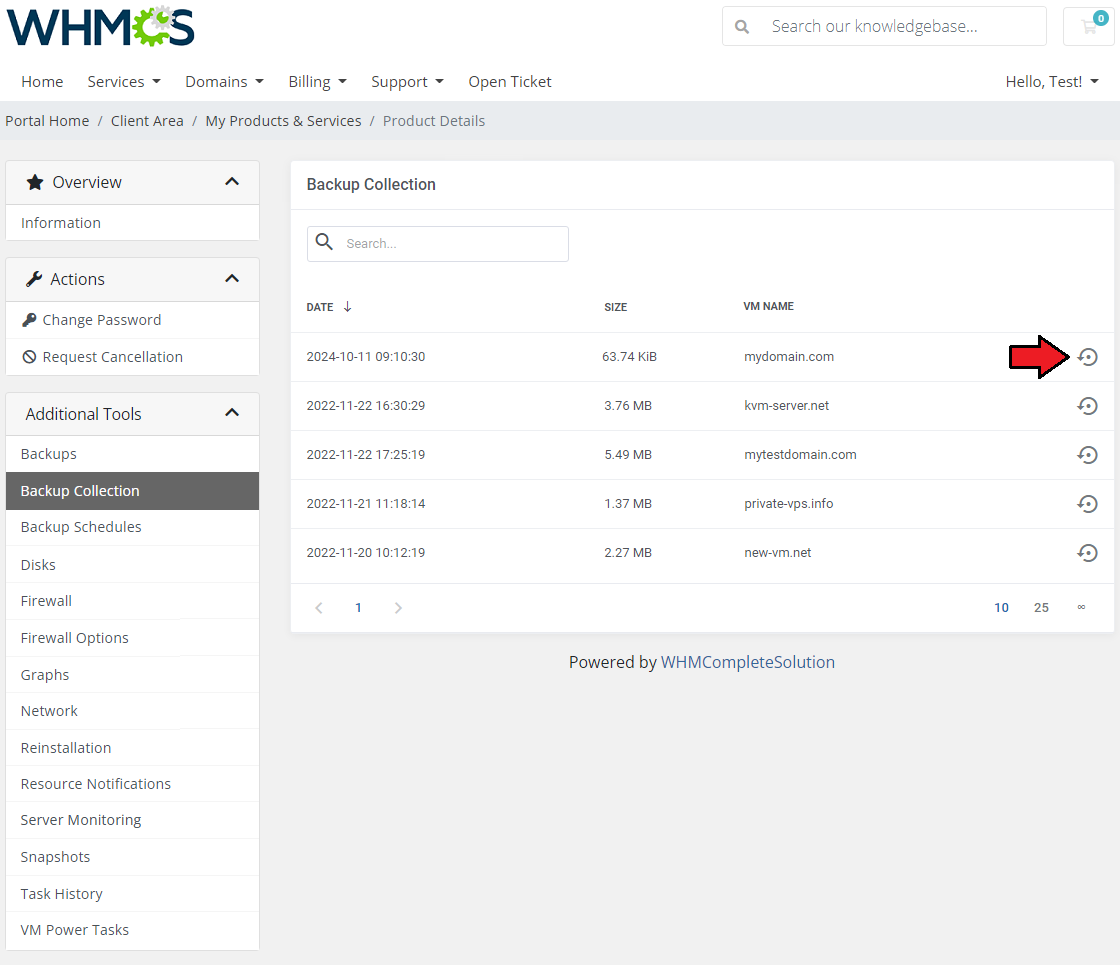Open Graphs sidebar item
1120x965 pixels.
click(132, 674)
